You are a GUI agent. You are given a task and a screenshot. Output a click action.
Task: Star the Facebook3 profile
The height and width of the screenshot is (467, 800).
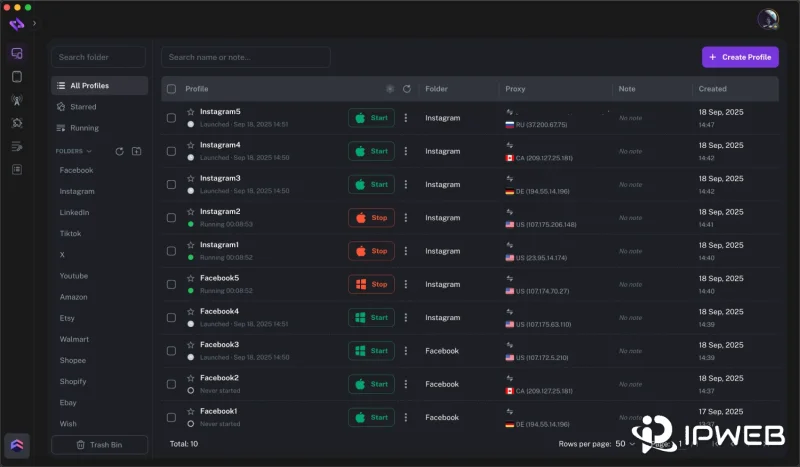tap(190, 345)
